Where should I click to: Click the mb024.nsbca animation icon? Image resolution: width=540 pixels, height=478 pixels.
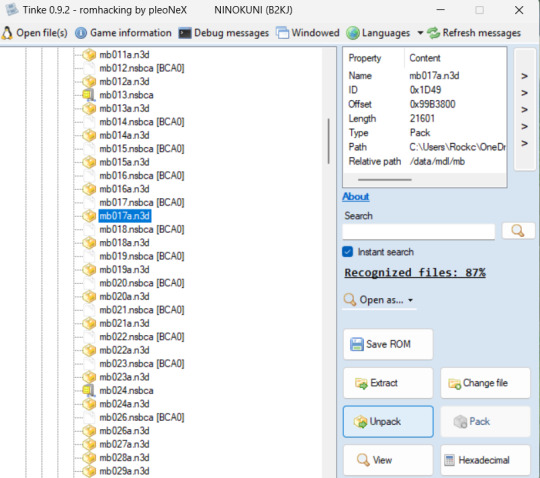pyautogui.click(x=89, y=391)
